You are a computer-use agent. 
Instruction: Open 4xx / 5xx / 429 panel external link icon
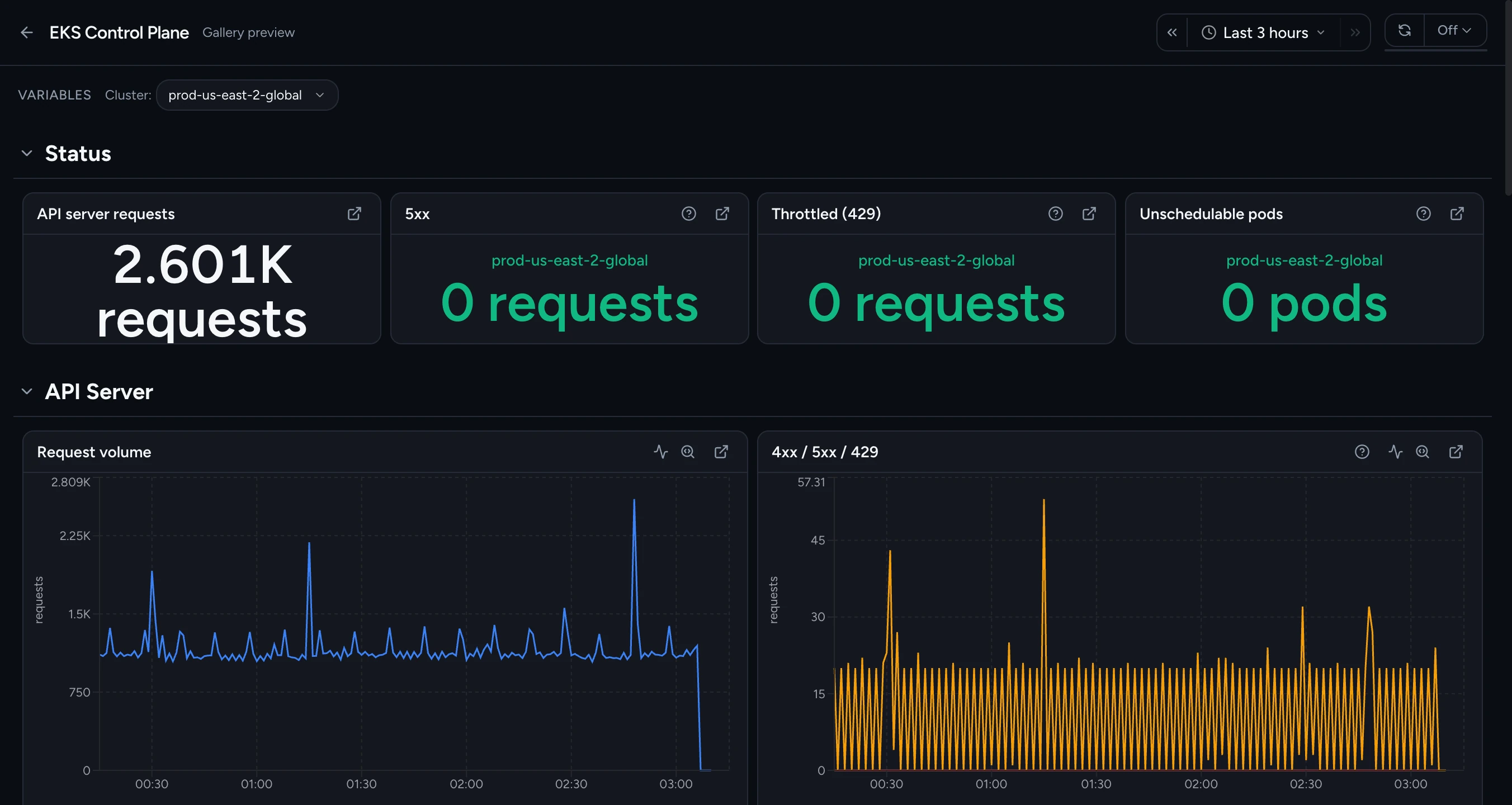coord(1456,452)
